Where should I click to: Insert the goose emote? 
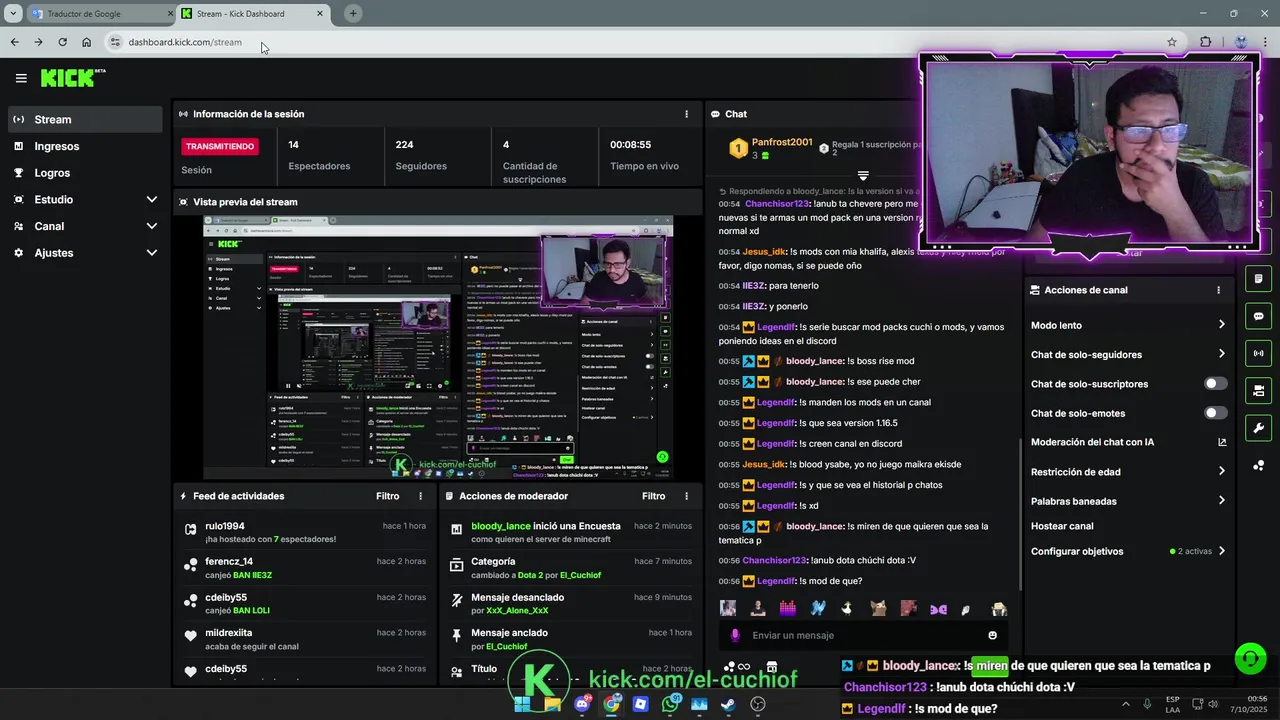[x=847, y=608]
